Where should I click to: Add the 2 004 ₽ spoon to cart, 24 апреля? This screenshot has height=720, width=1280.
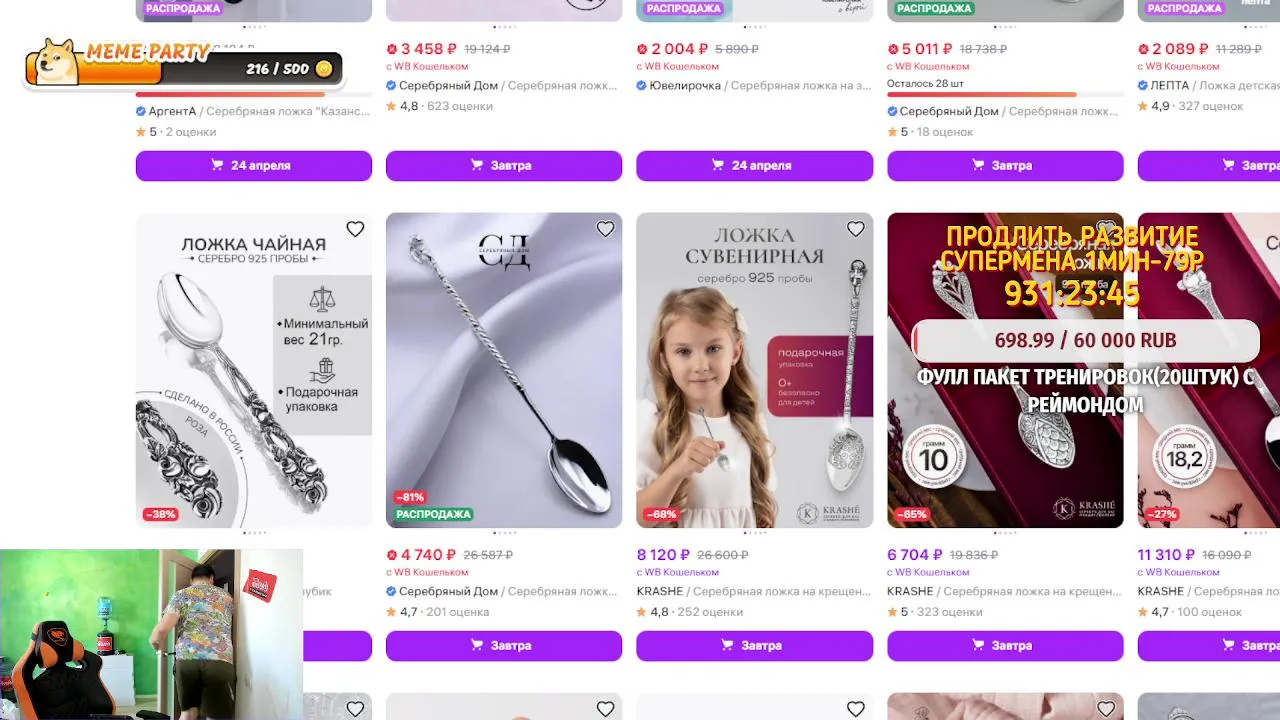[754, 165]
